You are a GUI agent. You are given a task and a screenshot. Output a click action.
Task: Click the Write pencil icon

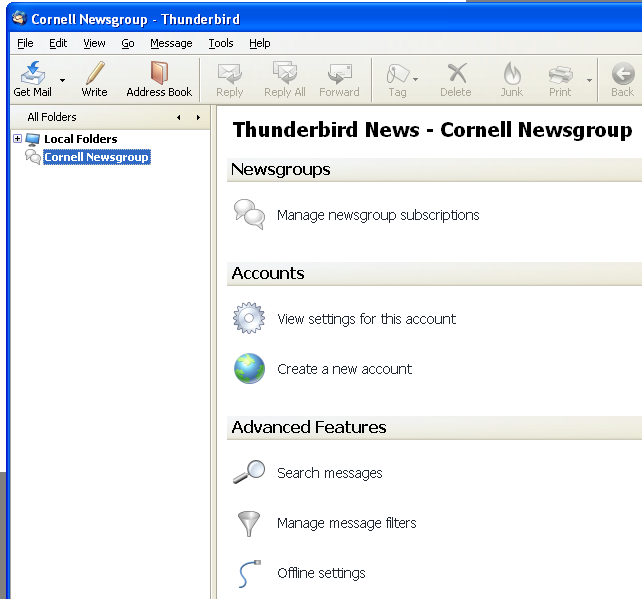94,74
